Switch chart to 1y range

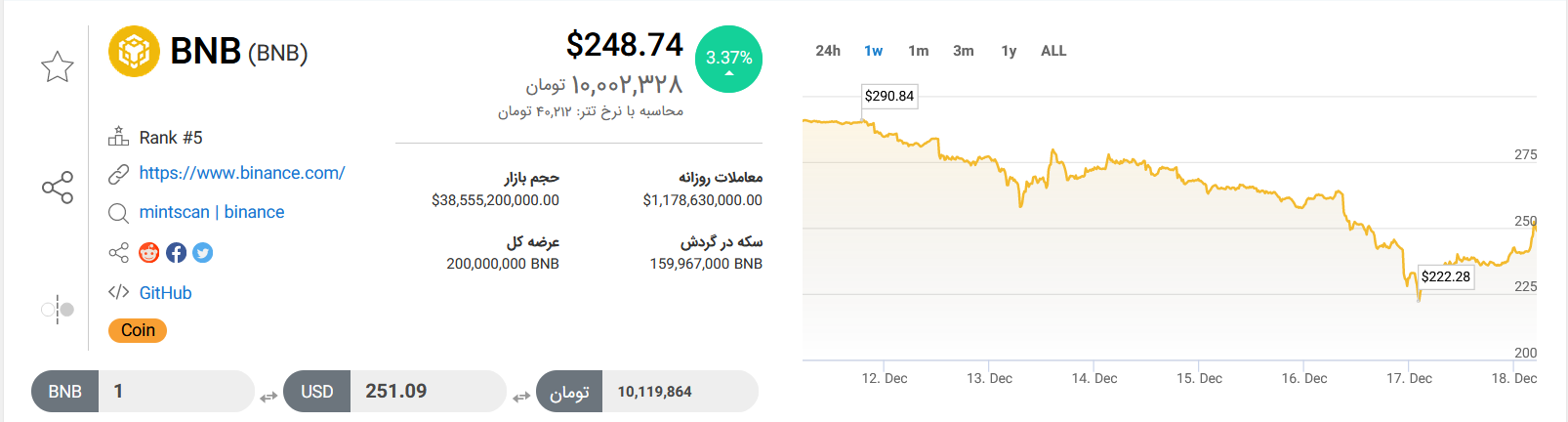point(1009,51)
